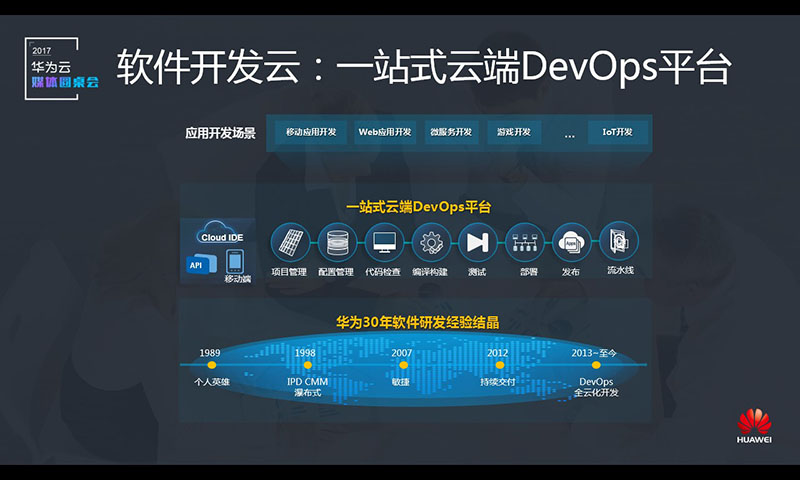Switch to the Web应用开发 tab
This screenshot has width=800, height=480.
[385, 133]
